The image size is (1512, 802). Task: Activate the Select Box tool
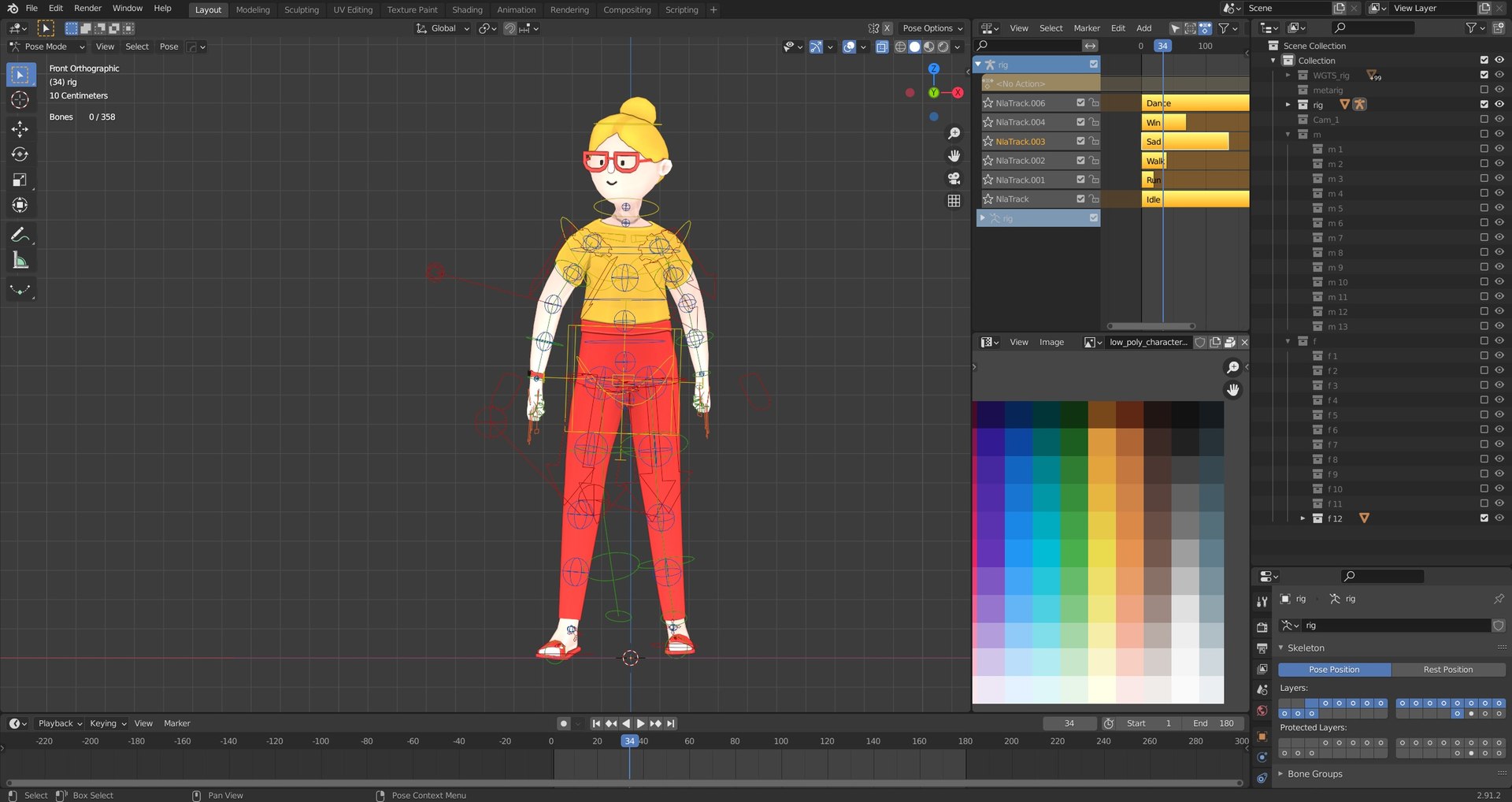coord(20,75)
